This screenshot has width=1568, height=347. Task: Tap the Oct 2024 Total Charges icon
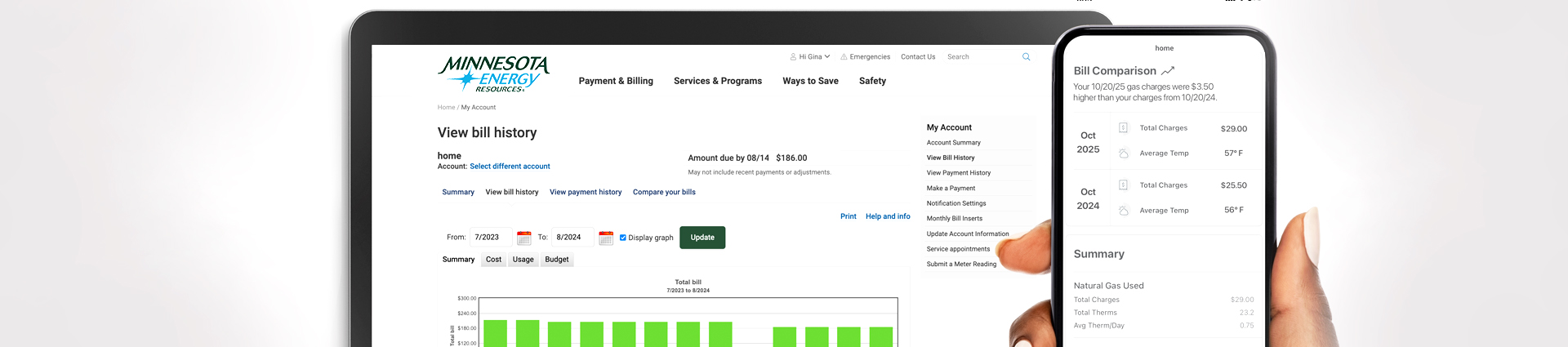pyautogui.click(x=1123, y=185)
